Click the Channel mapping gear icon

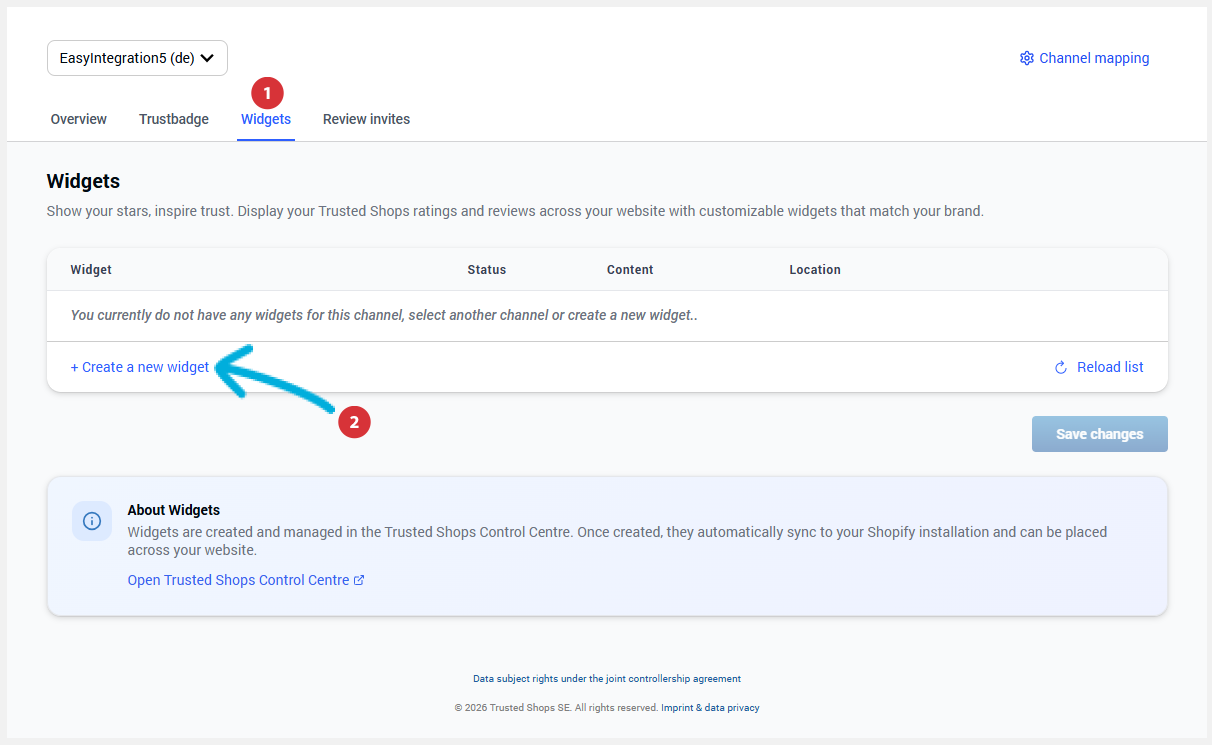click(x=1026, y=58)
